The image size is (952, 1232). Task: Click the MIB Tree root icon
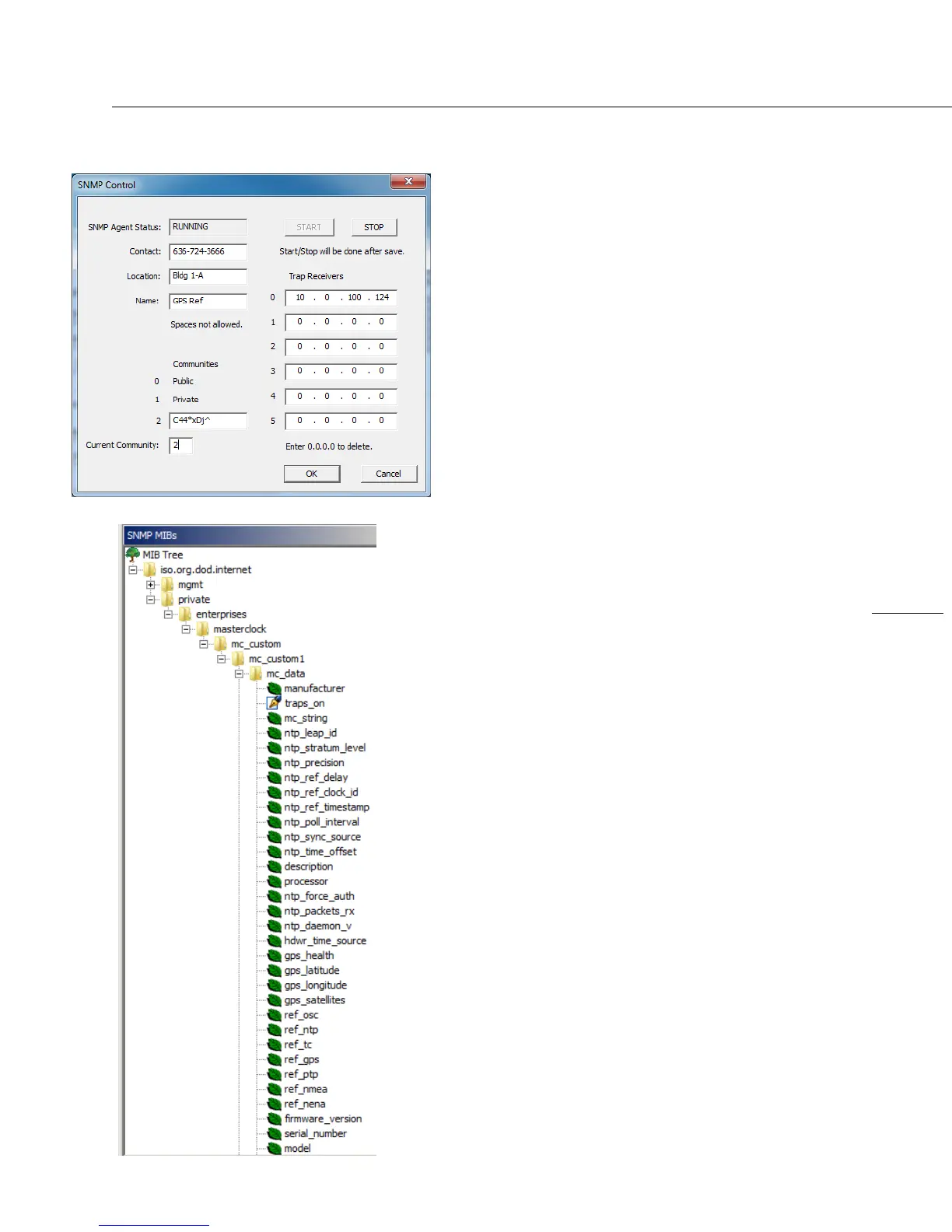[x=133, y=555]
